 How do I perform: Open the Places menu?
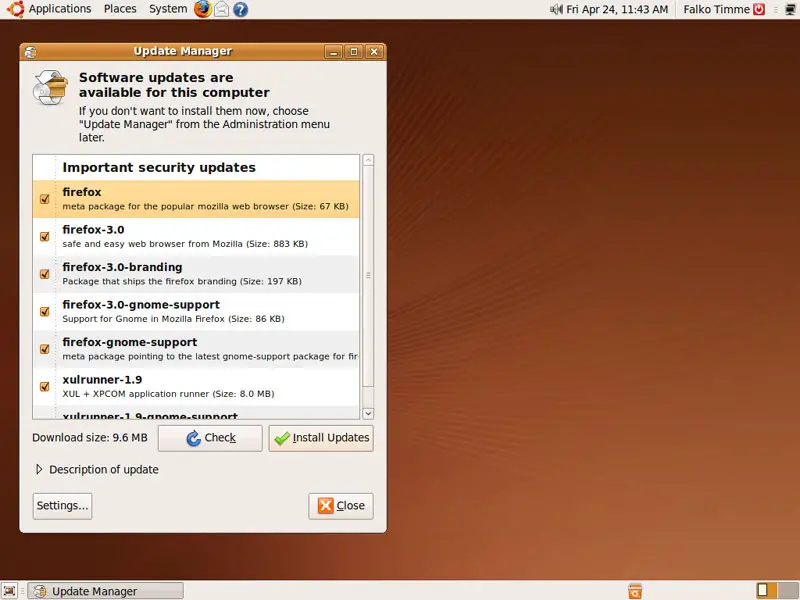(x=120, y=9)
